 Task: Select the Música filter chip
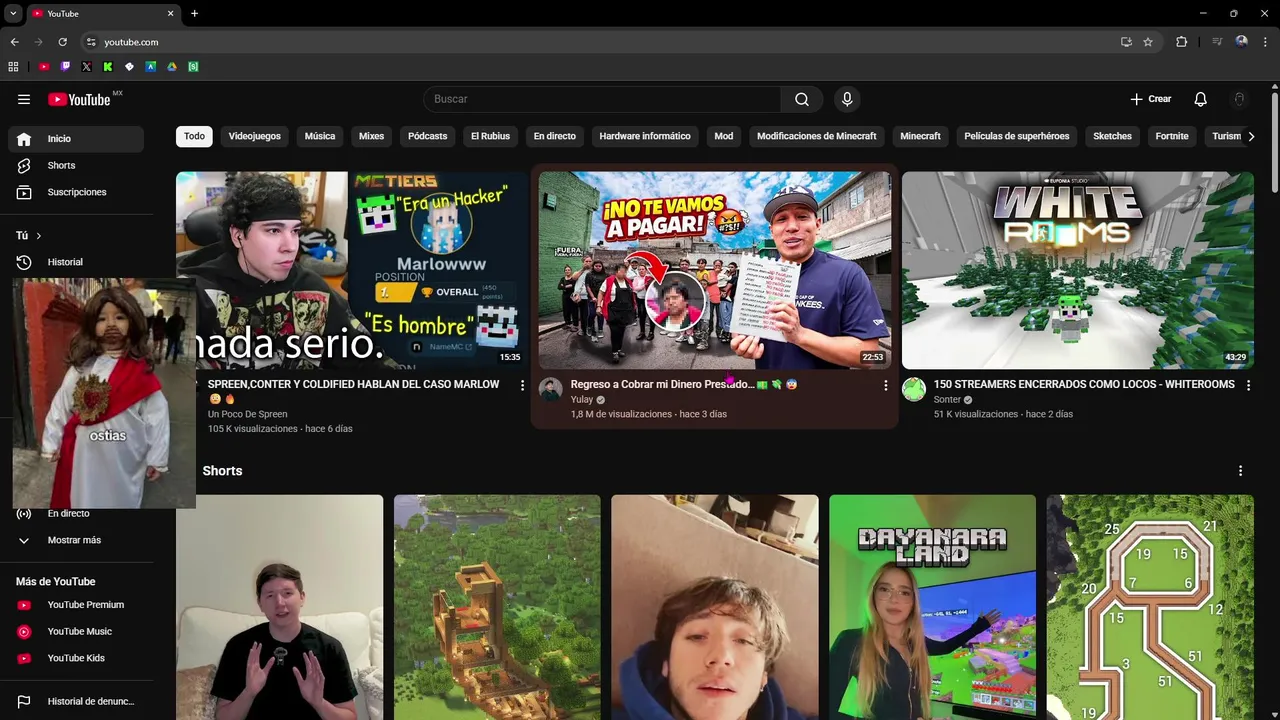click(320, 136)
